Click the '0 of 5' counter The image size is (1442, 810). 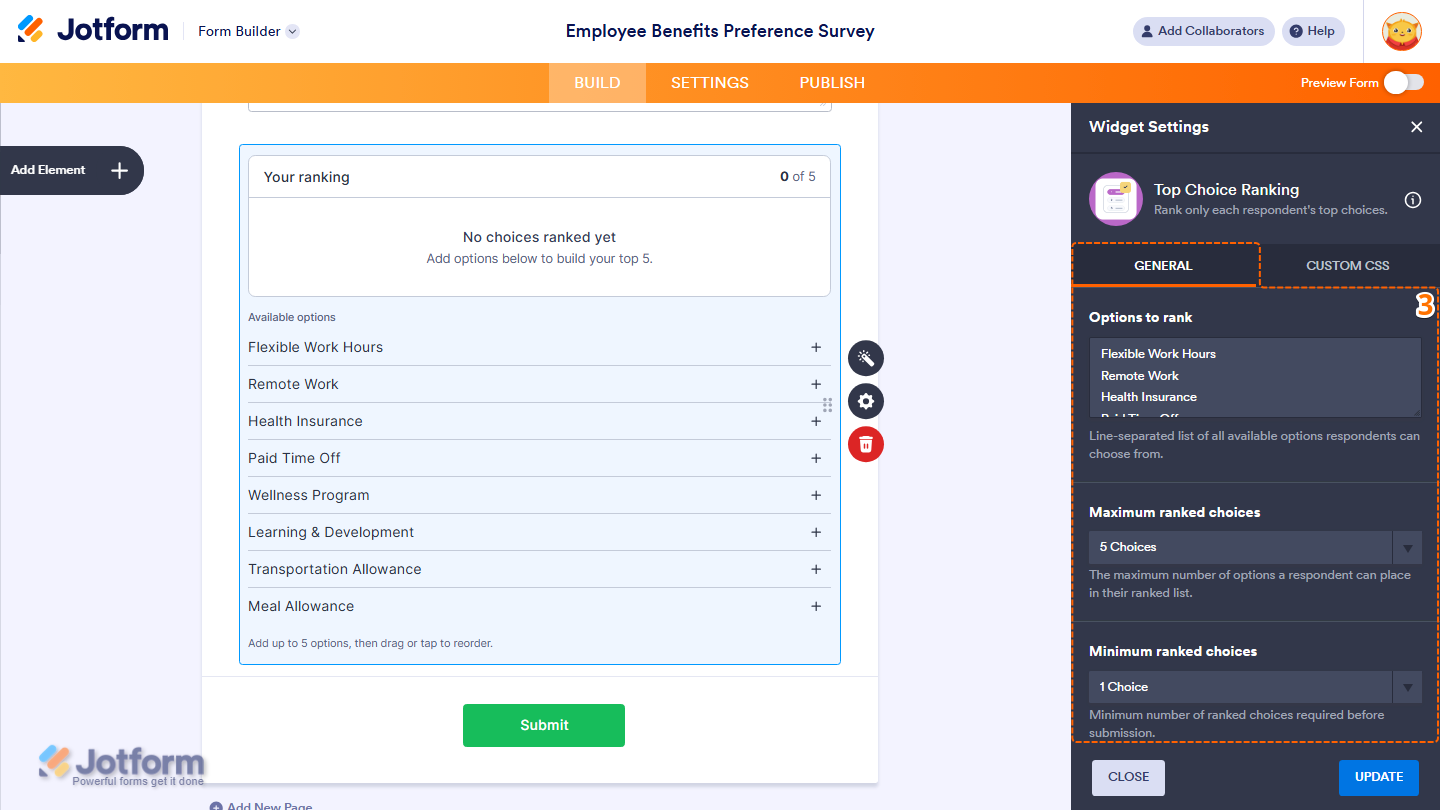tap(798, 177)
